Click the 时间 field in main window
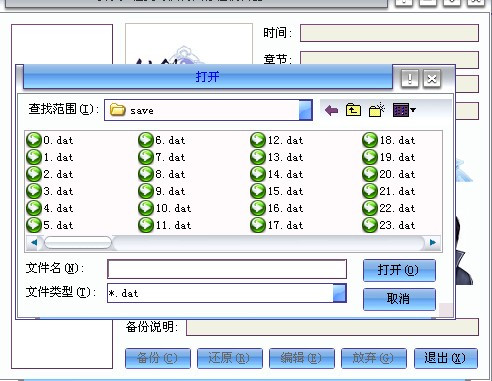The width and height of the screenshot is (492, 381). 389,33
